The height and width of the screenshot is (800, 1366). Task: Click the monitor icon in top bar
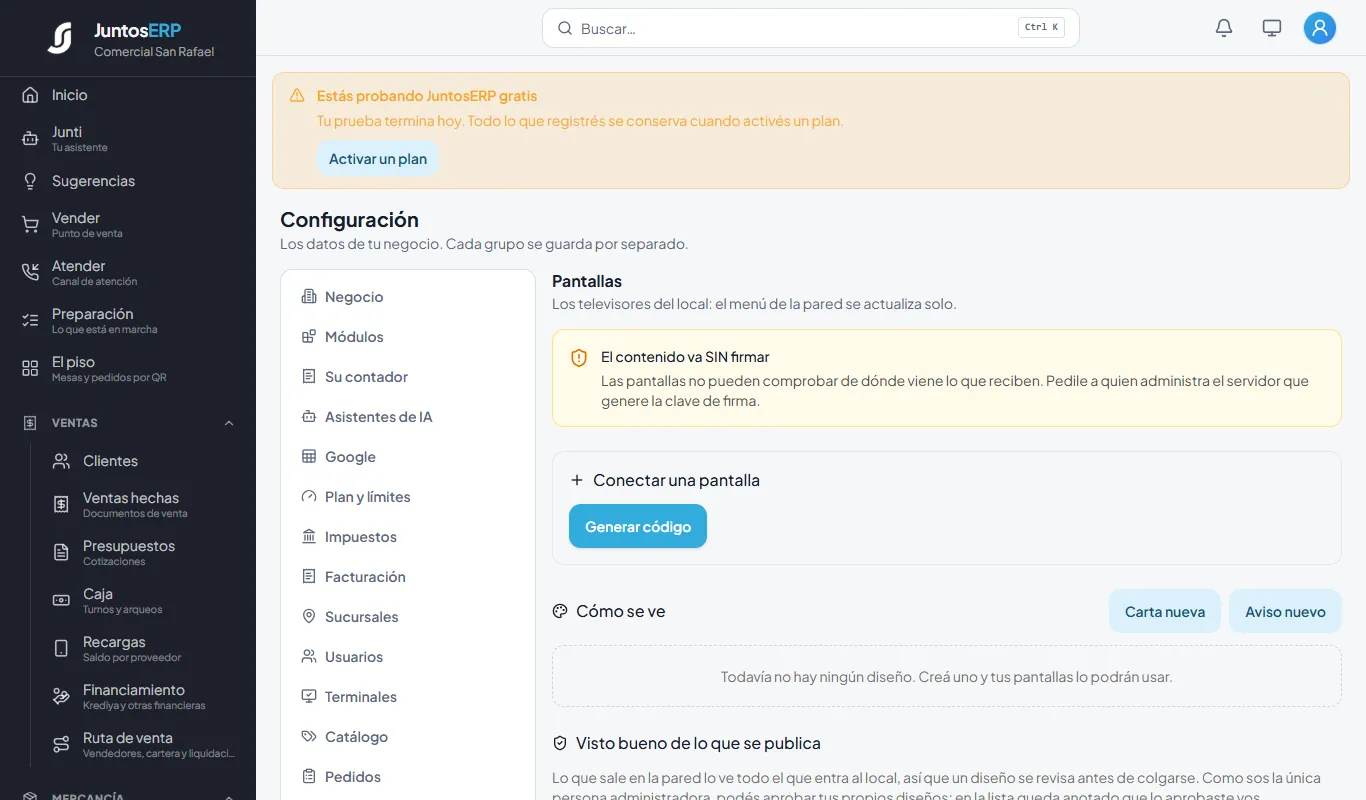(1272, 28)
